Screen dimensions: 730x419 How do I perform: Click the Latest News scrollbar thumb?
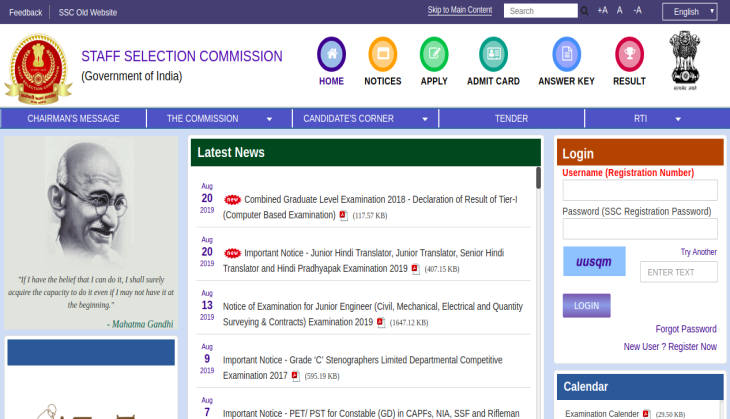pos(538,178)
